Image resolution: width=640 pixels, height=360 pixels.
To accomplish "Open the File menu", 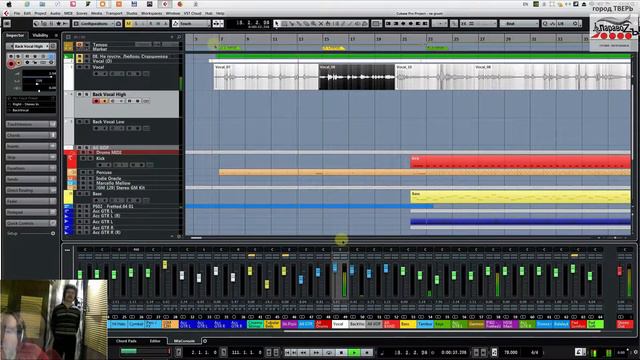I will coord(17,13).
